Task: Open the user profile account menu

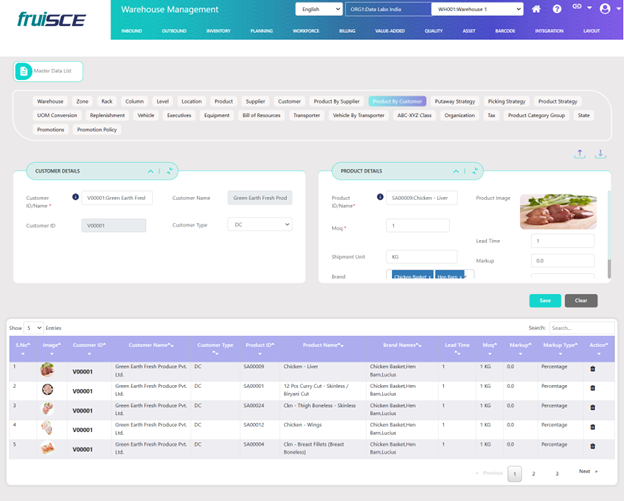Action: [x=604, y=9]
